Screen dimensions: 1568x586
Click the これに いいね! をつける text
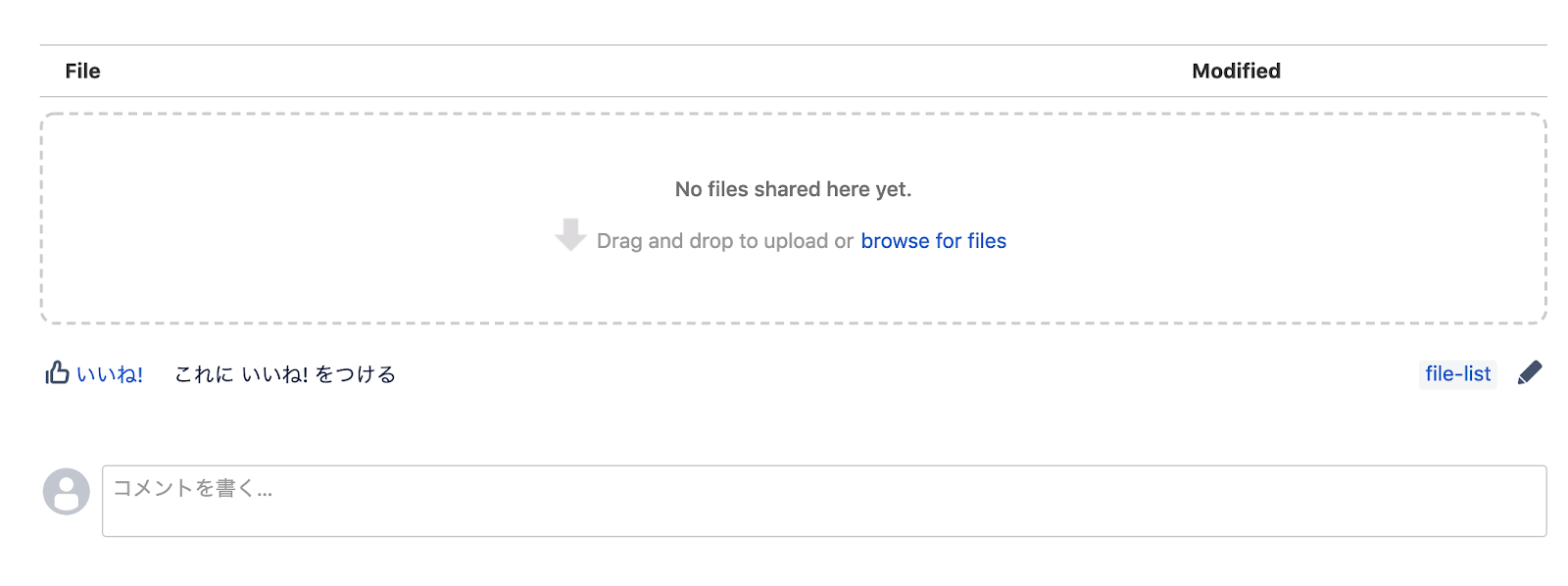click(x=285, y=374)
